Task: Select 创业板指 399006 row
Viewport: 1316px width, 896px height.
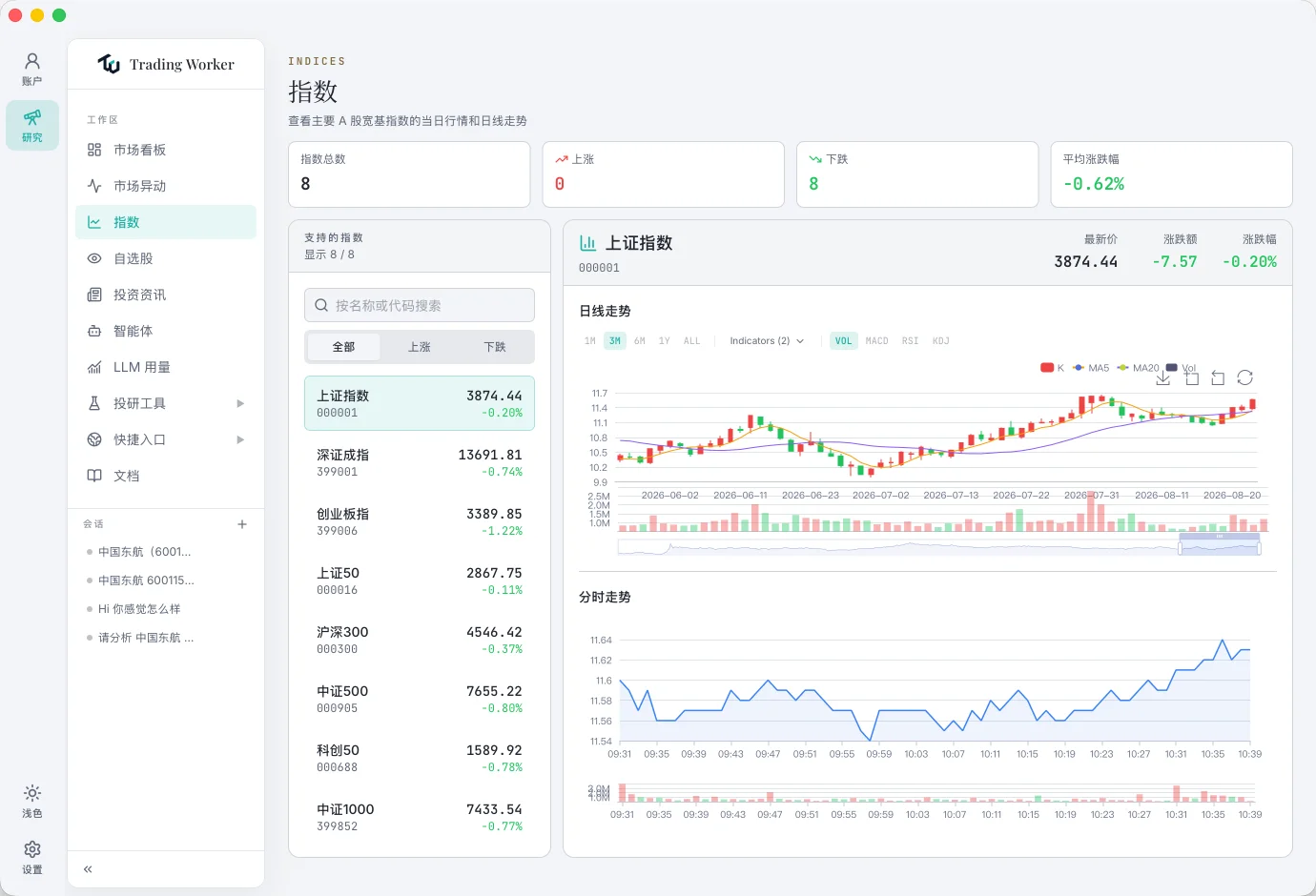Action: tap(420, 521)
